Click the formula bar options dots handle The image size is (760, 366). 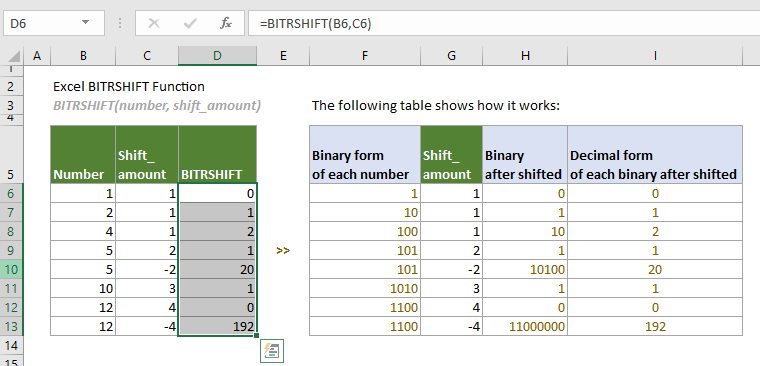point(119,23)
